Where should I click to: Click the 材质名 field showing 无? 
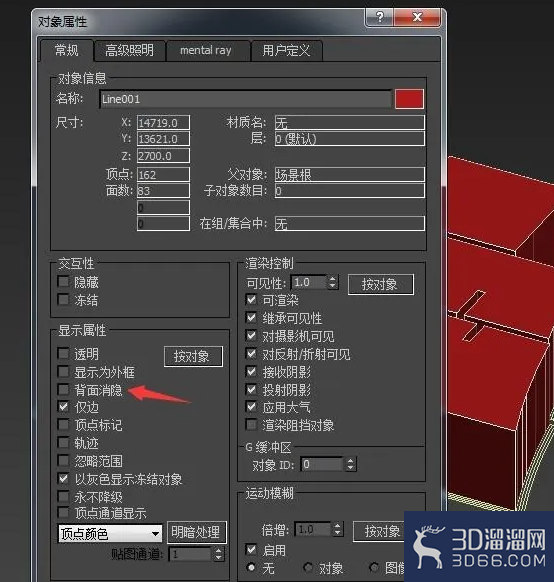coord(350,122)
